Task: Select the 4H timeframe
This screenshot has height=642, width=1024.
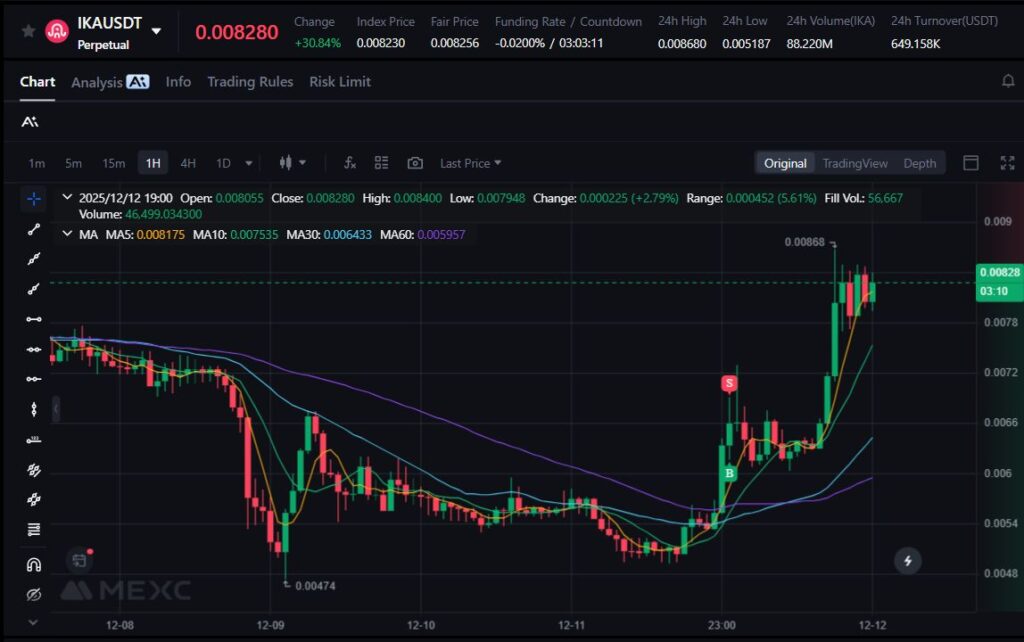Action: pos(188,163)
